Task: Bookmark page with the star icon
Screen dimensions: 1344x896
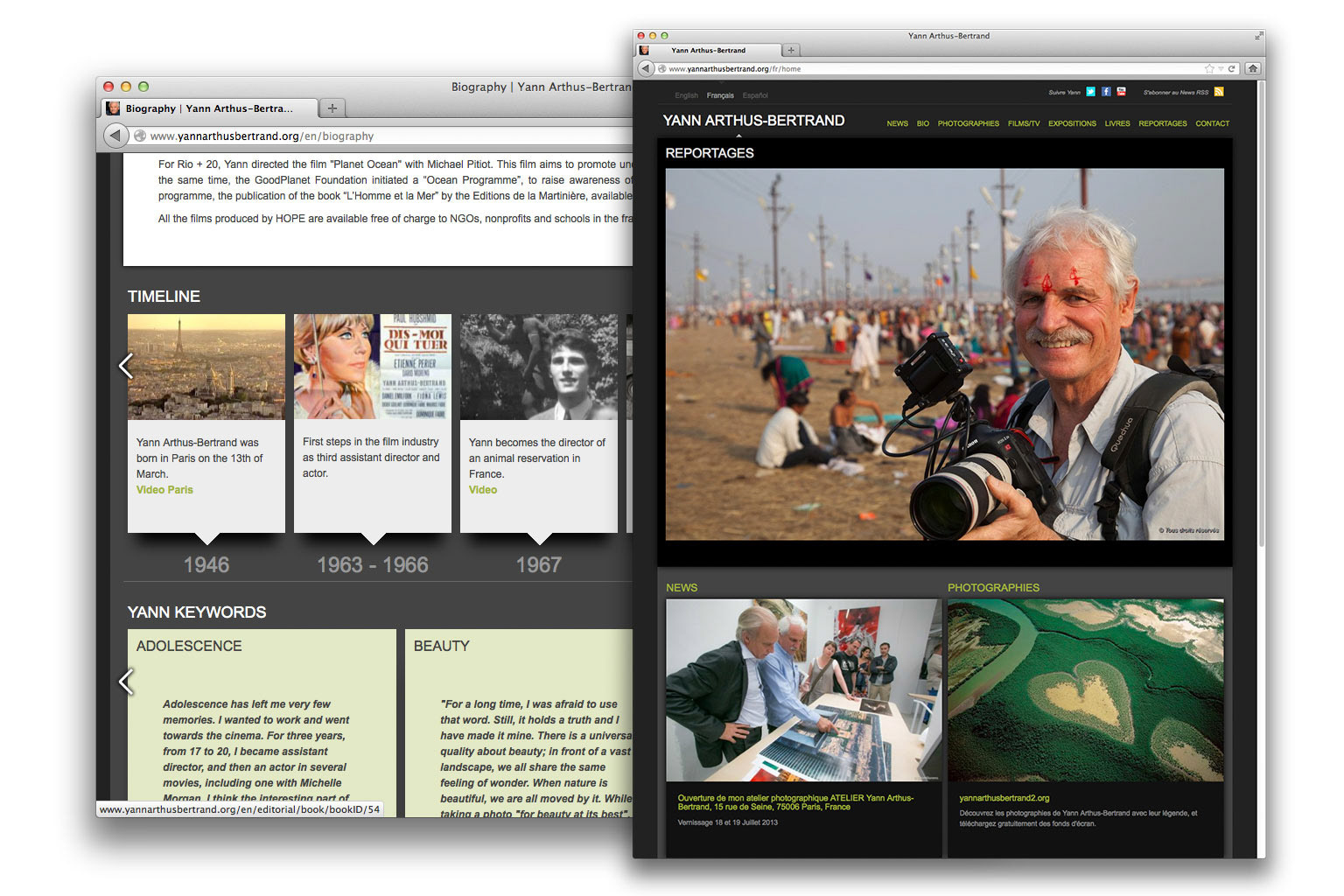Action: tap(1209, 68)
